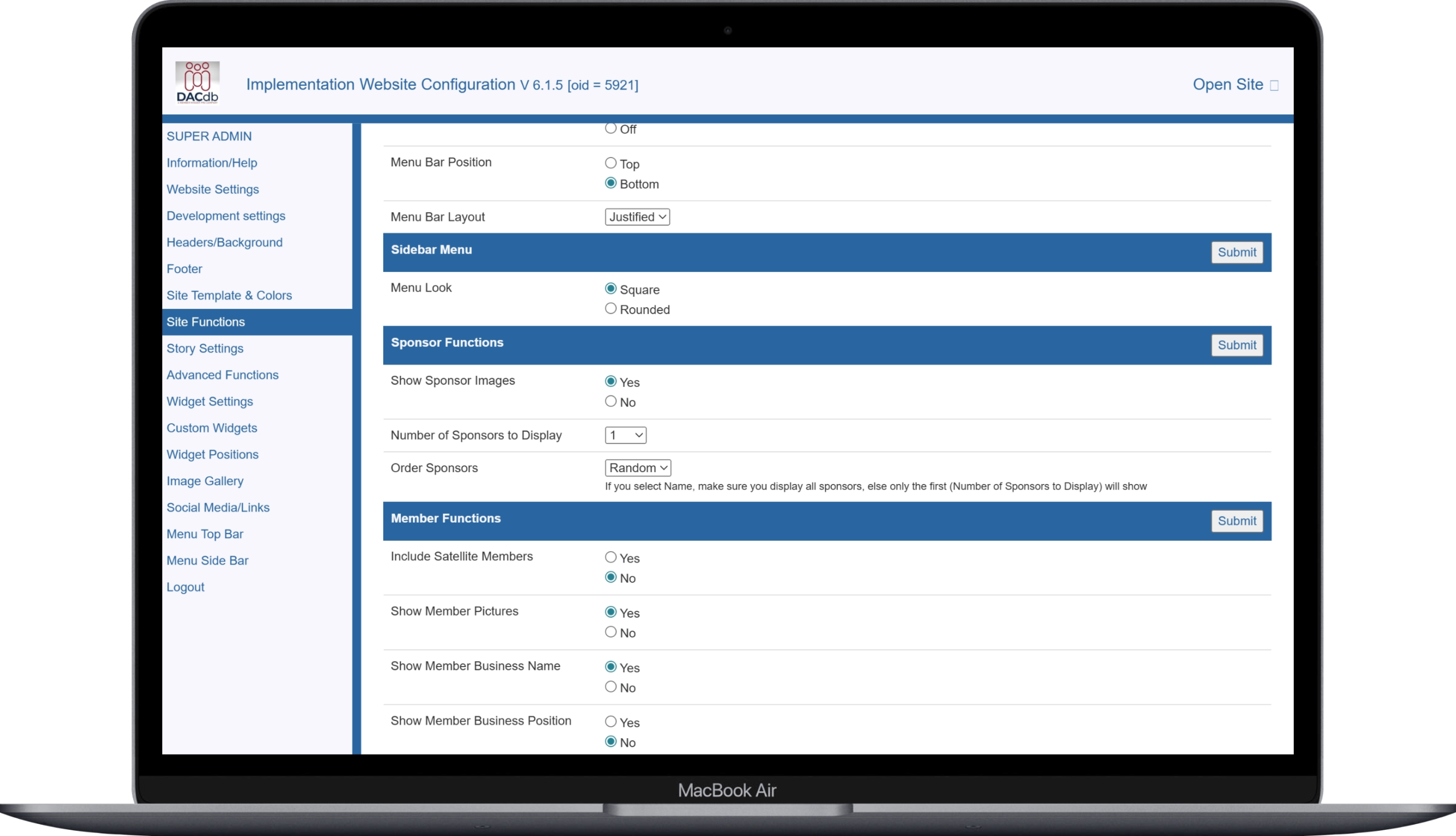
Task: Select Bottom for Menu Bar Position
Action: click(610, 183)
